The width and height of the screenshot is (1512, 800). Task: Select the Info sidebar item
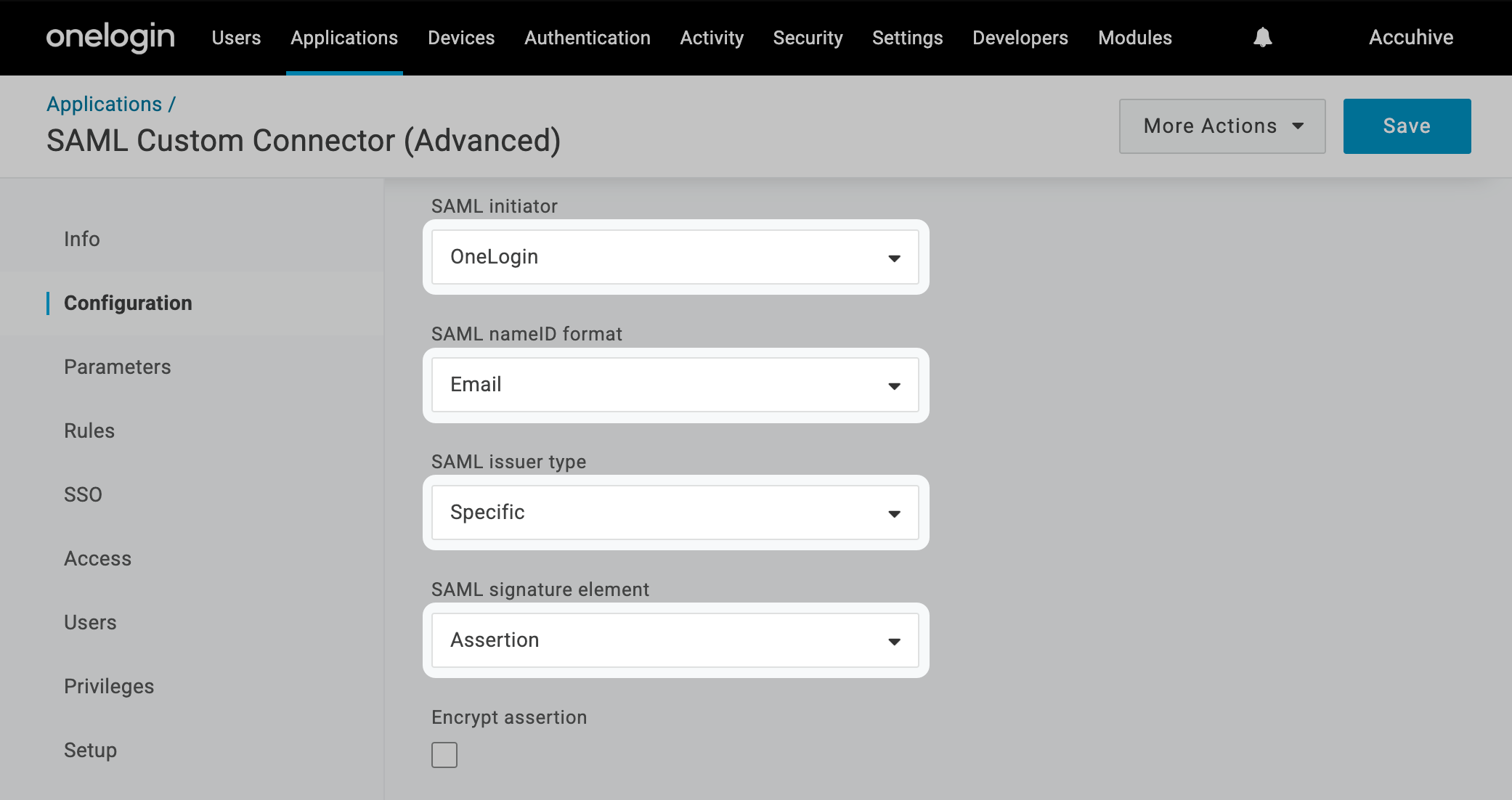click(82, 239)
